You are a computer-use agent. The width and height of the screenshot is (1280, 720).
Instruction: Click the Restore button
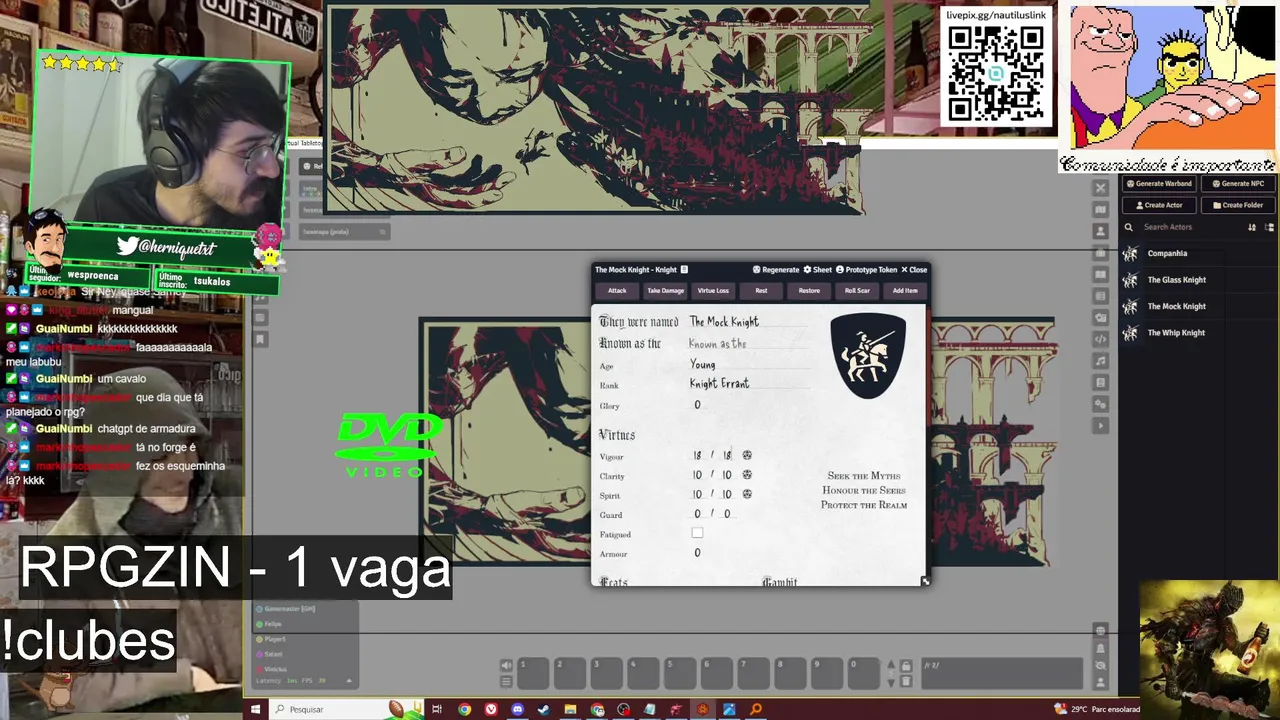tap(809, 291)
